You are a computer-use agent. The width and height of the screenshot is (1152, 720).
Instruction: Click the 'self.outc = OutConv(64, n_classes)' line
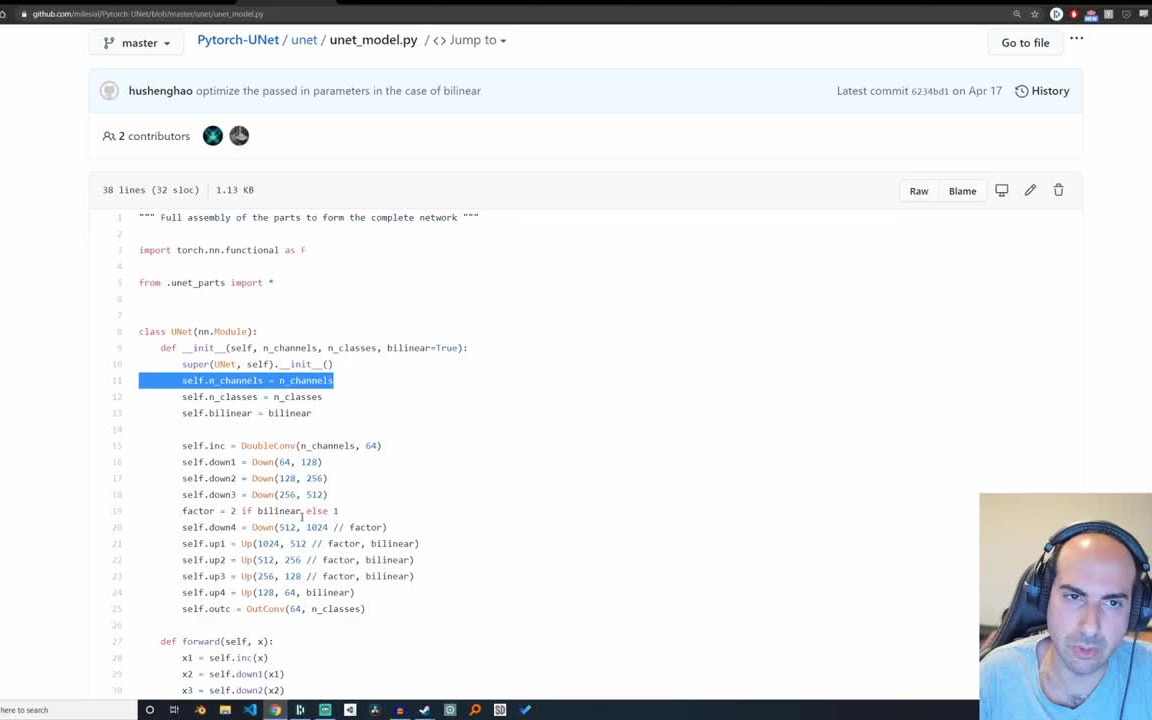click(273, 609)
